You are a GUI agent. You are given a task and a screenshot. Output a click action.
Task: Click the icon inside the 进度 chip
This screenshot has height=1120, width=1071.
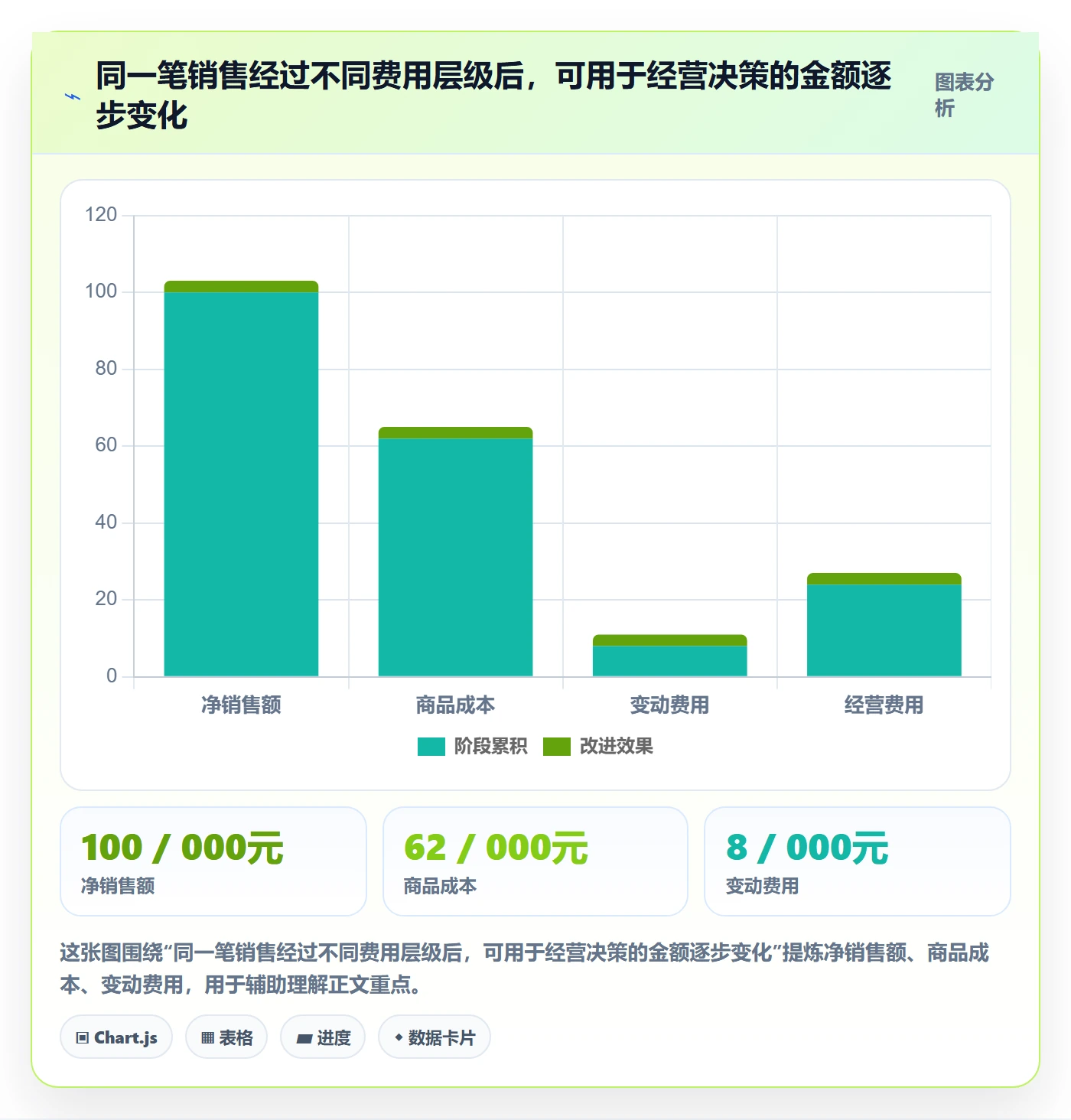coord(304,1038)
